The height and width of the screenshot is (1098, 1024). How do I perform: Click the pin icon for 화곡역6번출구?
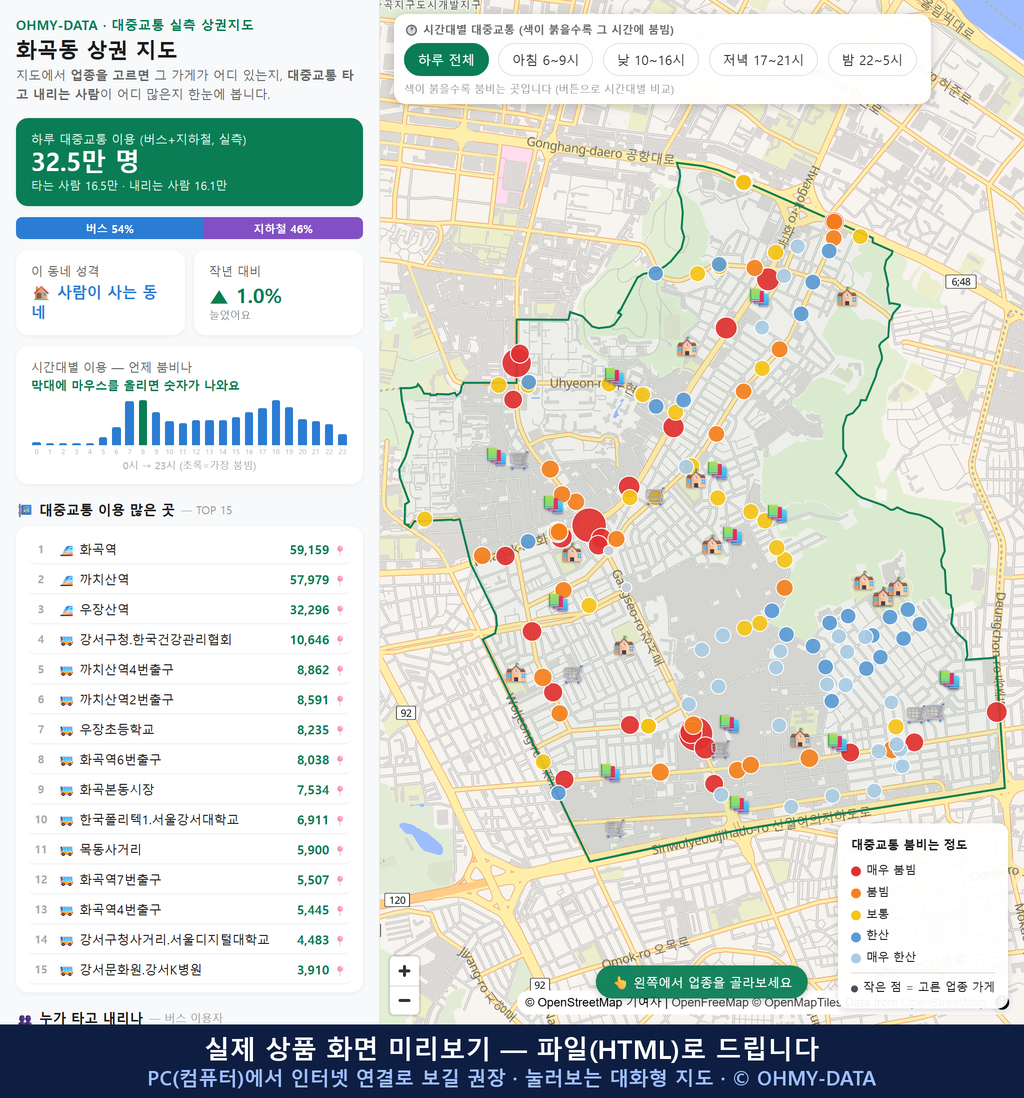click(340, 760)
